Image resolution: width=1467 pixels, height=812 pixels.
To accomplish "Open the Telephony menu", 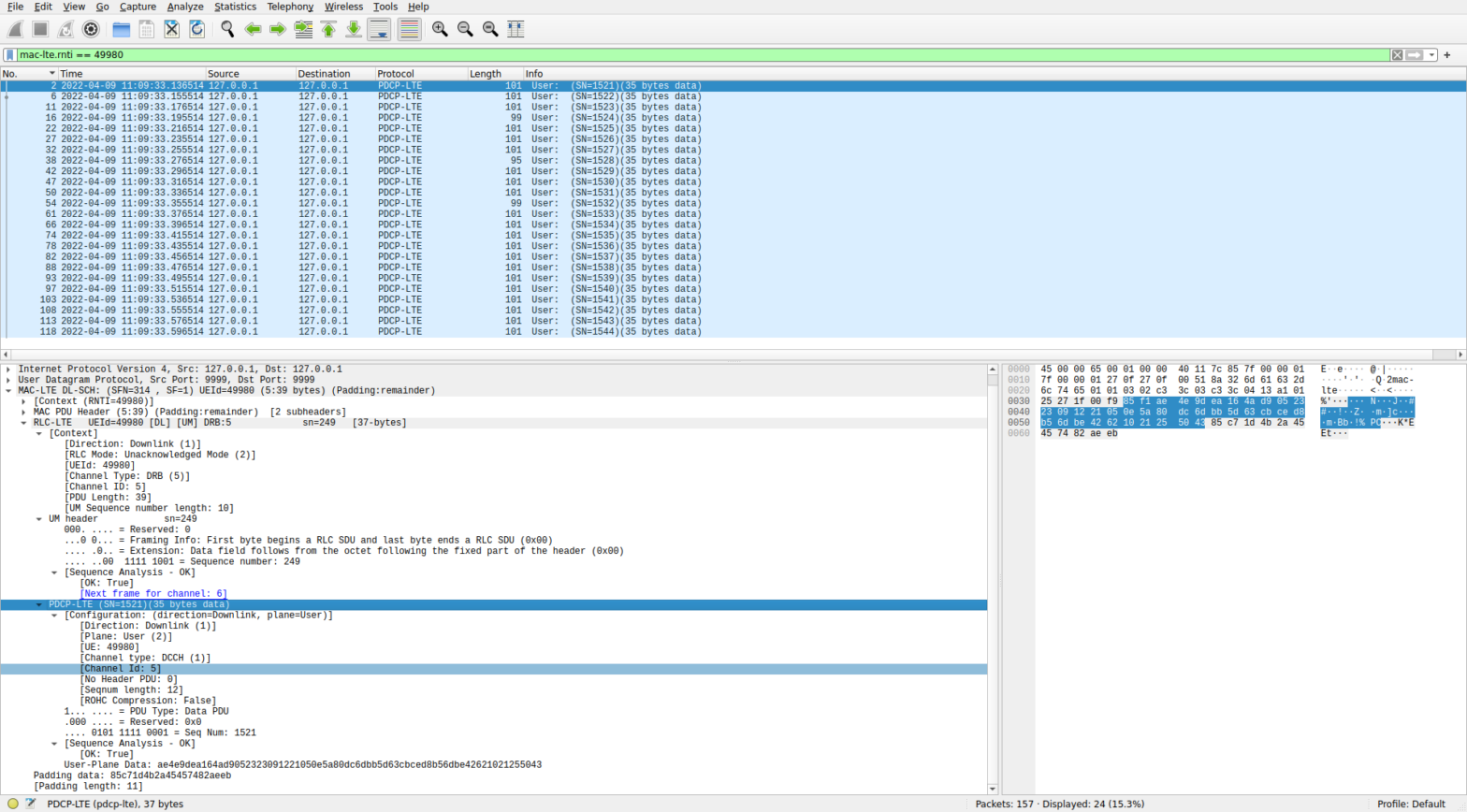I will click(x=290, y=7).
